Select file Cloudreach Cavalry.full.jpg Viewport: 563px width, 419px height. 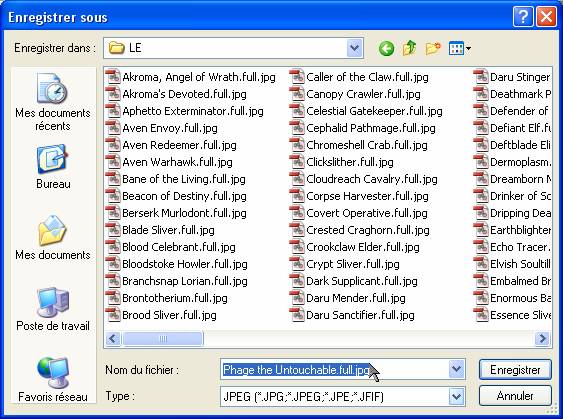pyautogui.click(x=364, y=178)
